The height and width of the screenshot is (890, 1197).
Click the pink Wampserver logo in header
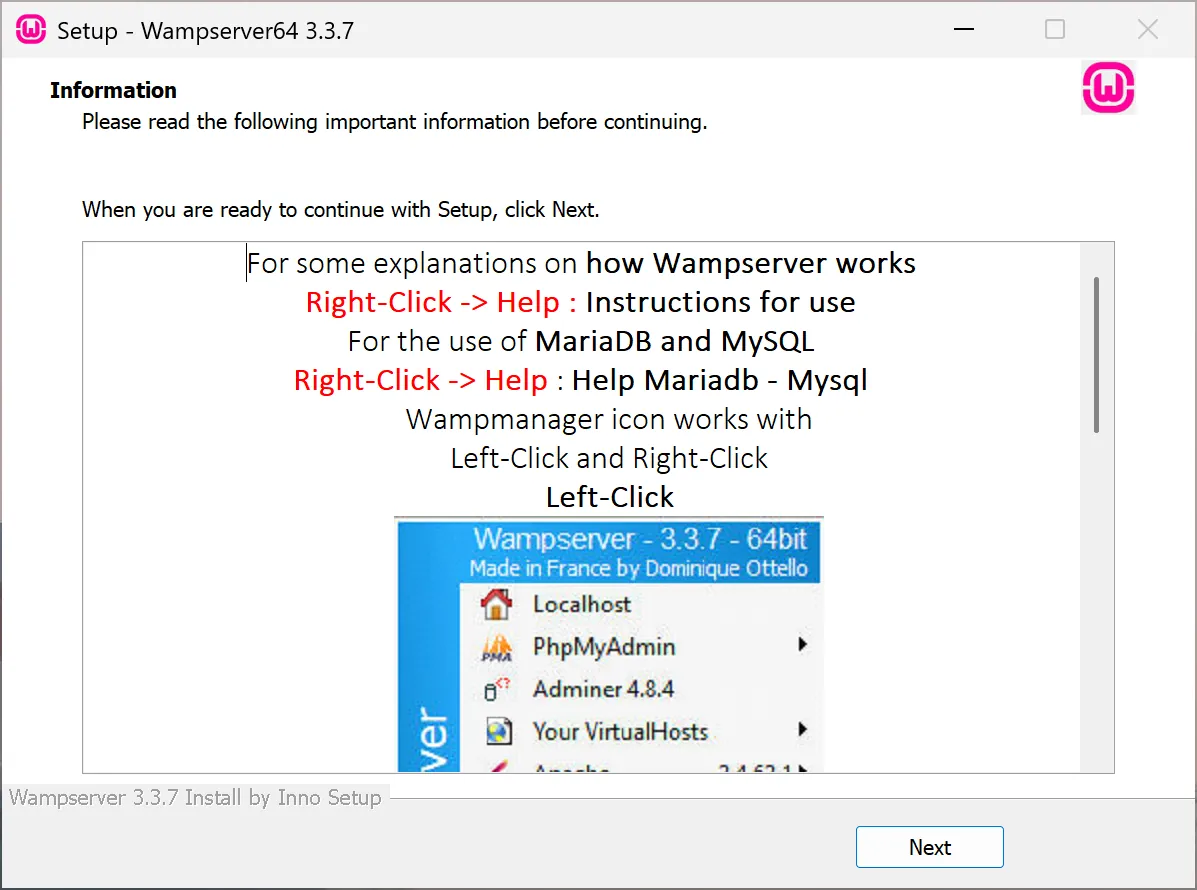coord(1108,89)
